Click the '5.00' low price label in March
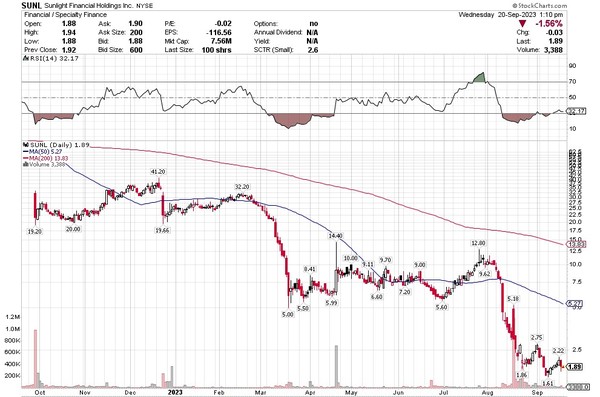The image size is (600, 397). point(288,314)
